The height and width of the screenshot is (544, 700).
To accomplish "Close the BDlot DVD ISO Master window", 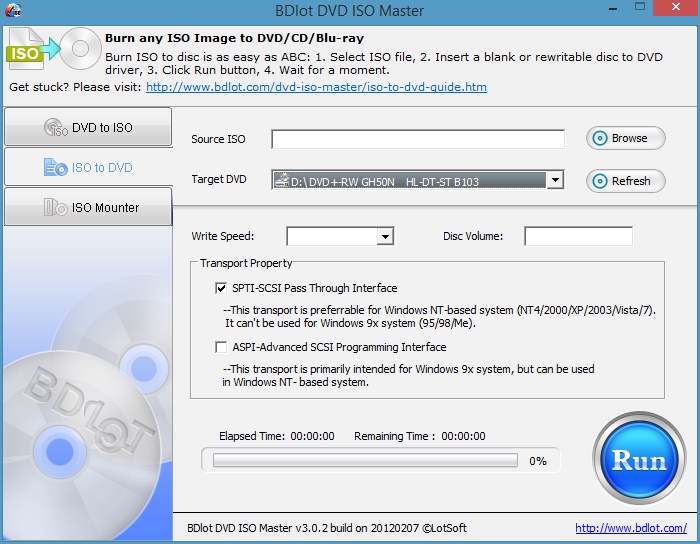I will [x=676, y=7].
